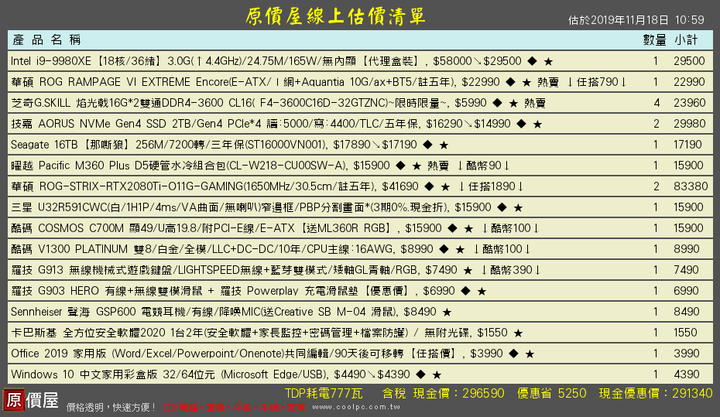
Task: Select the 曜越 Pacific M360 Plus row
Action: pos(360,165)
